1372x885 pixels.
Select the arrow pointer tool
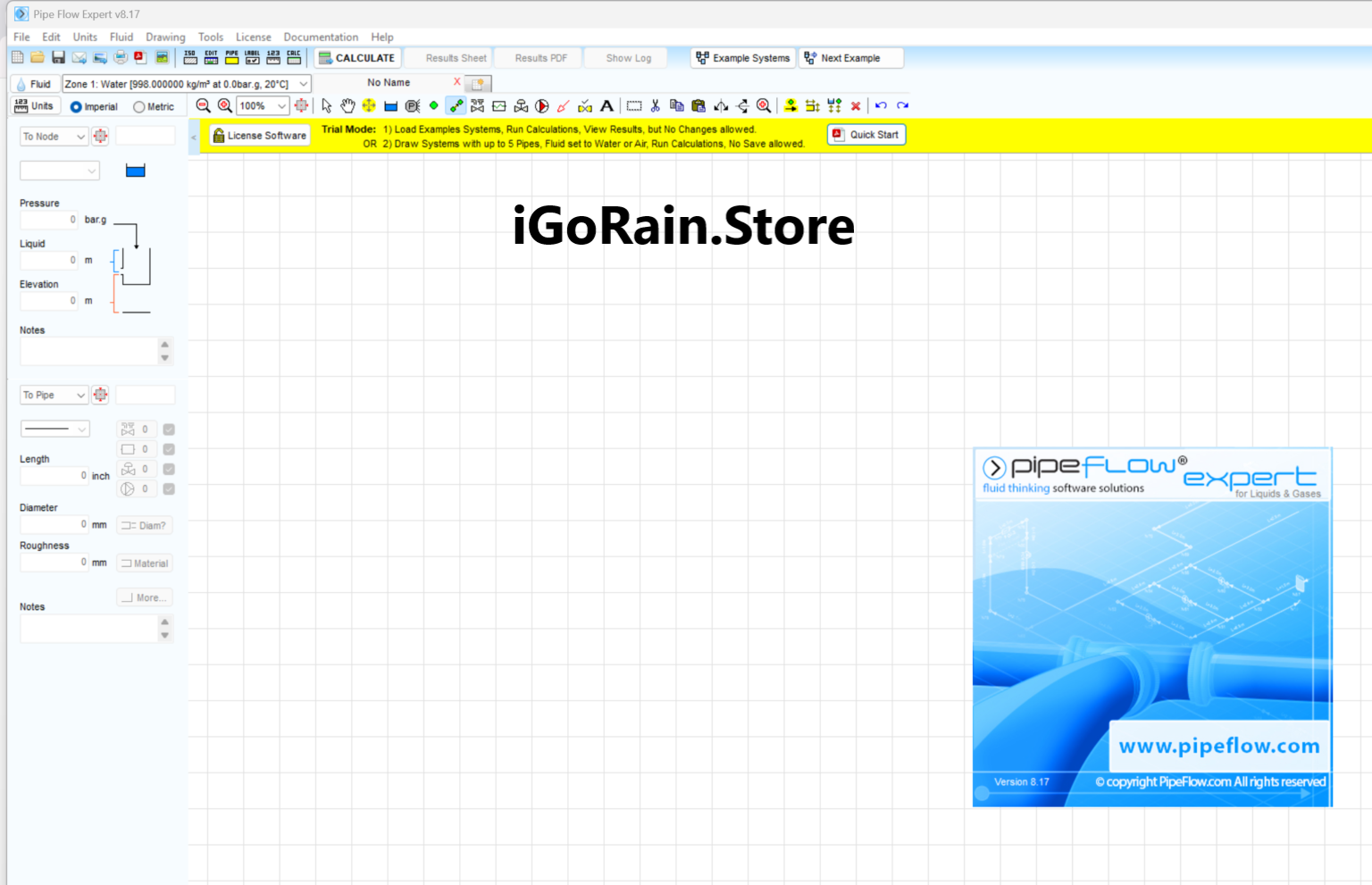(326, 105)
